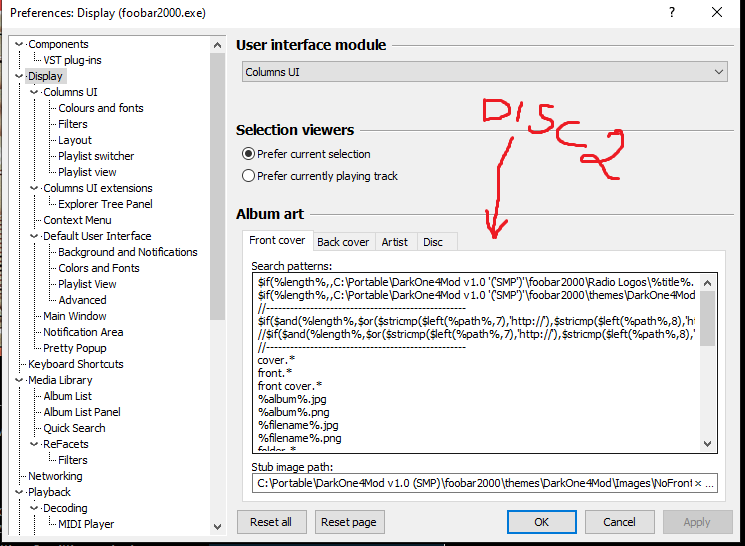Select Prefer currently playing track option
Screen dimensions: 745x546
[248, 176]
